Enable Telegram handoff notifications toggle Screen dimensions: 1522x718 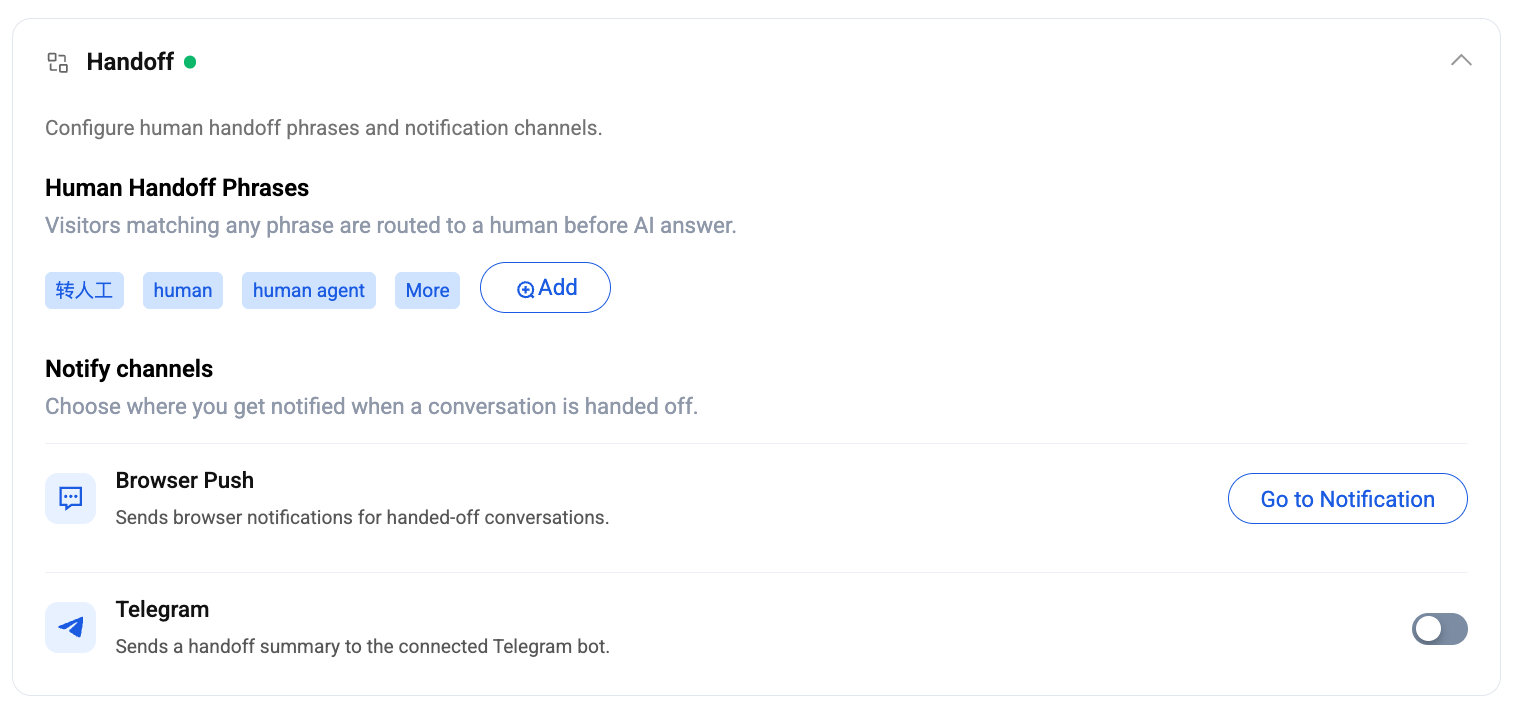(x=1439, y=629)
